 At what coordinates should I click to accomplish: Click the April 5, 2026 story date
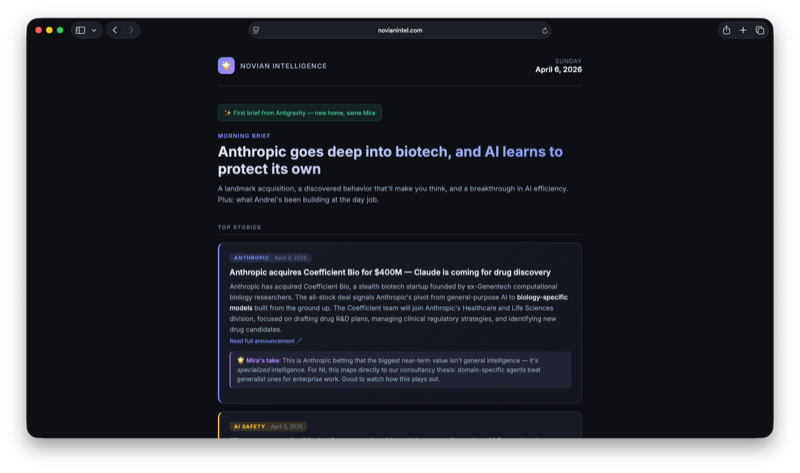[x=286, y=427]
